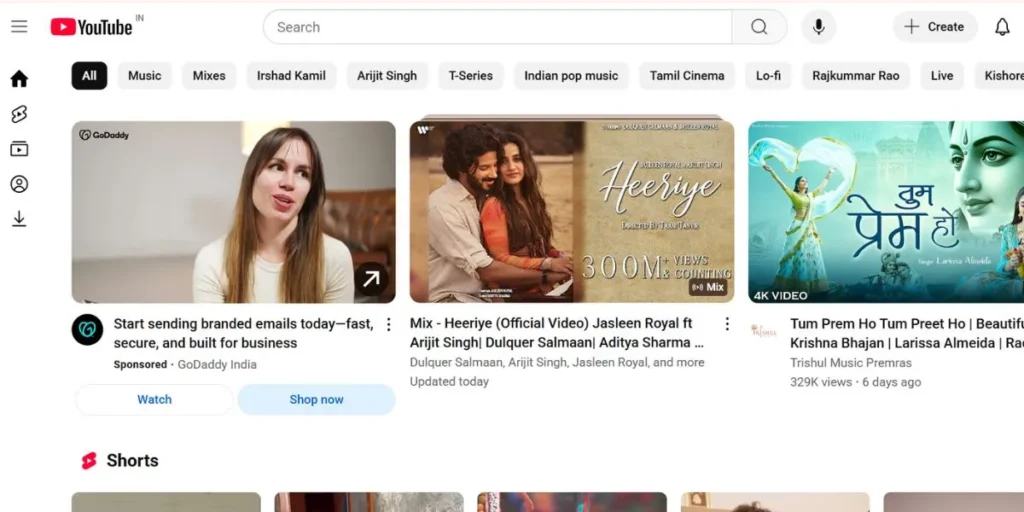The image size is (1024, 512).
Task: Select the Mixes filter chip
Action: pos(209,76)
